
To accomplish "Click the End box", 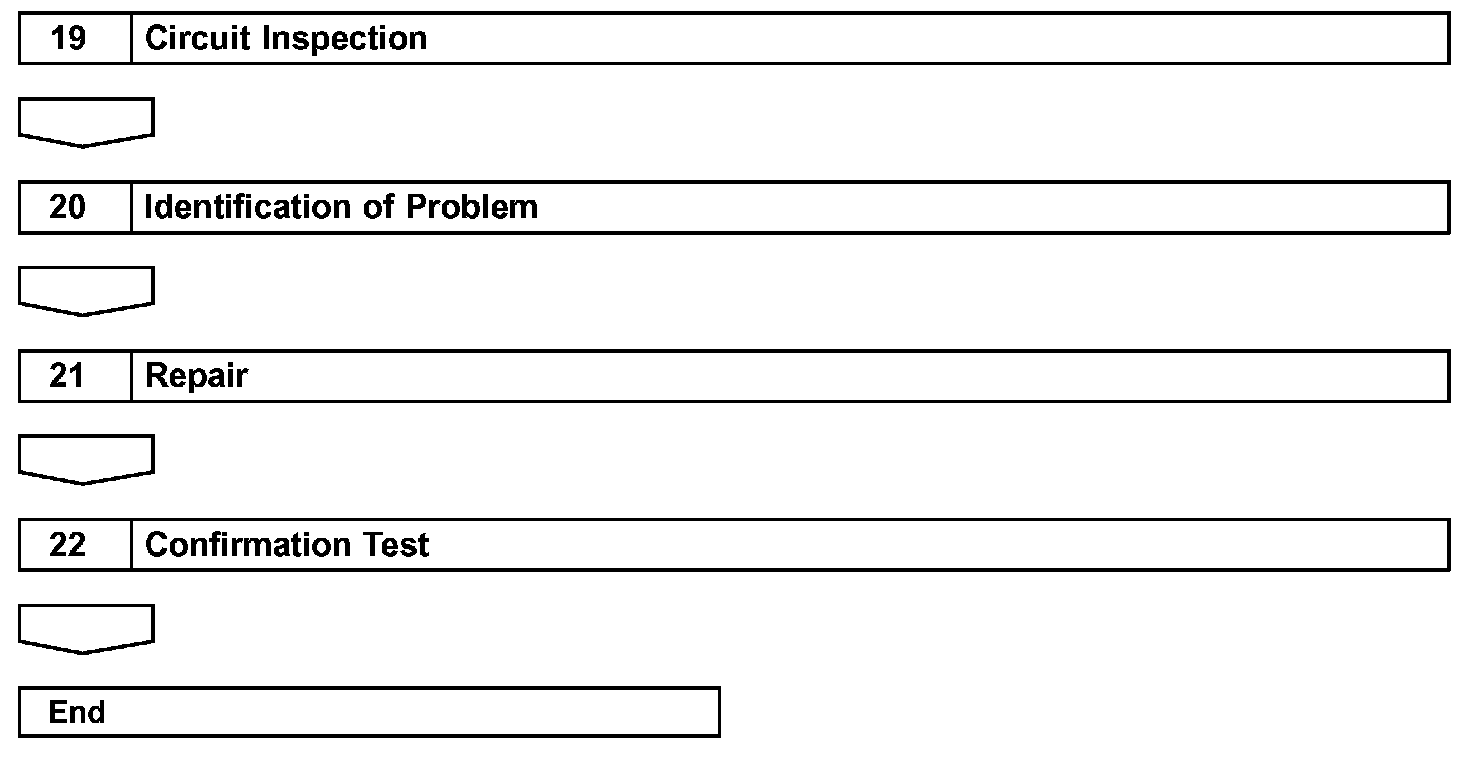I will [x=369, y=712].
